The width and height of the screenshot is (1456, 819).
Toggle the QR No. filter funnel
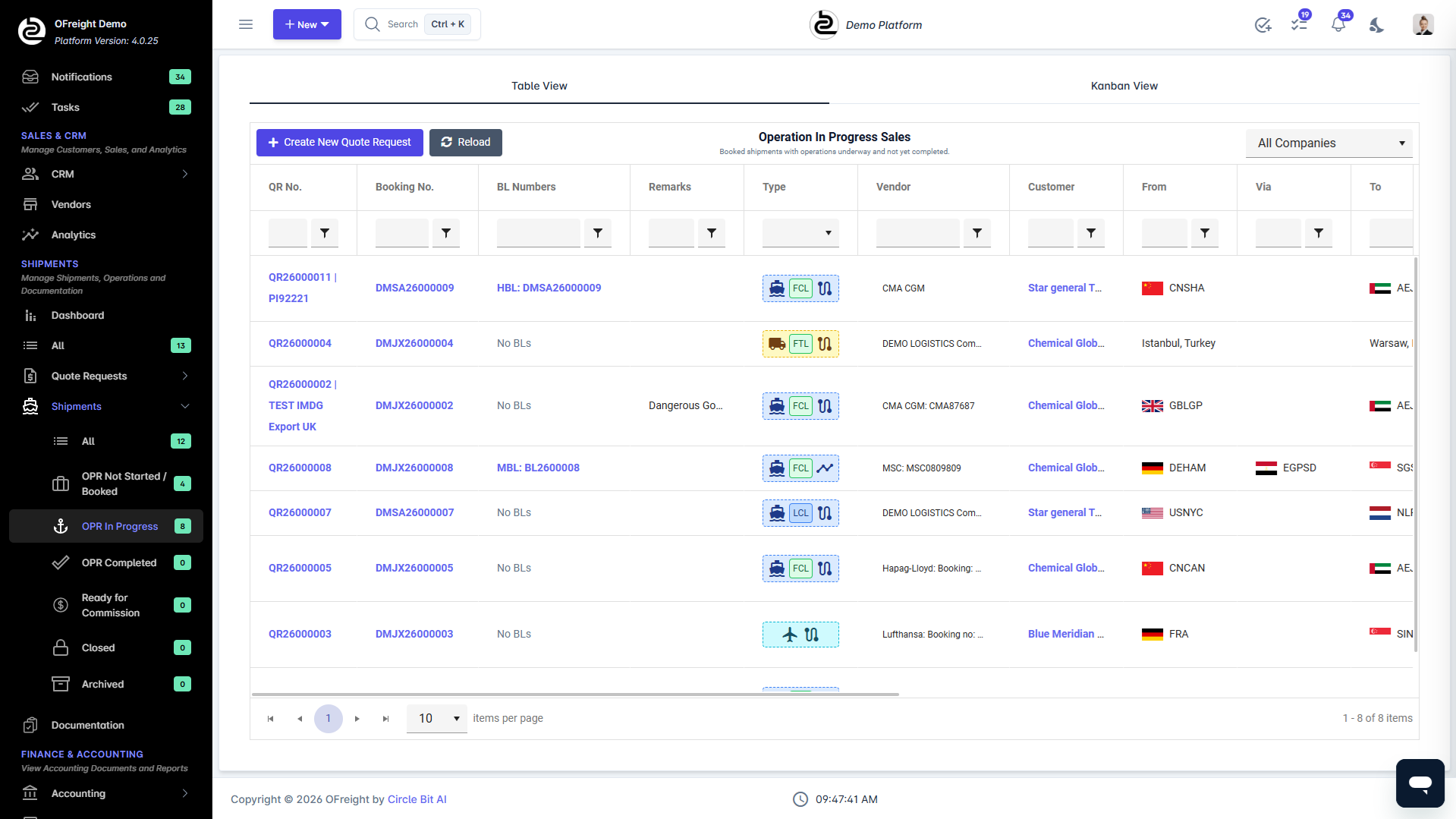[325, 233]
